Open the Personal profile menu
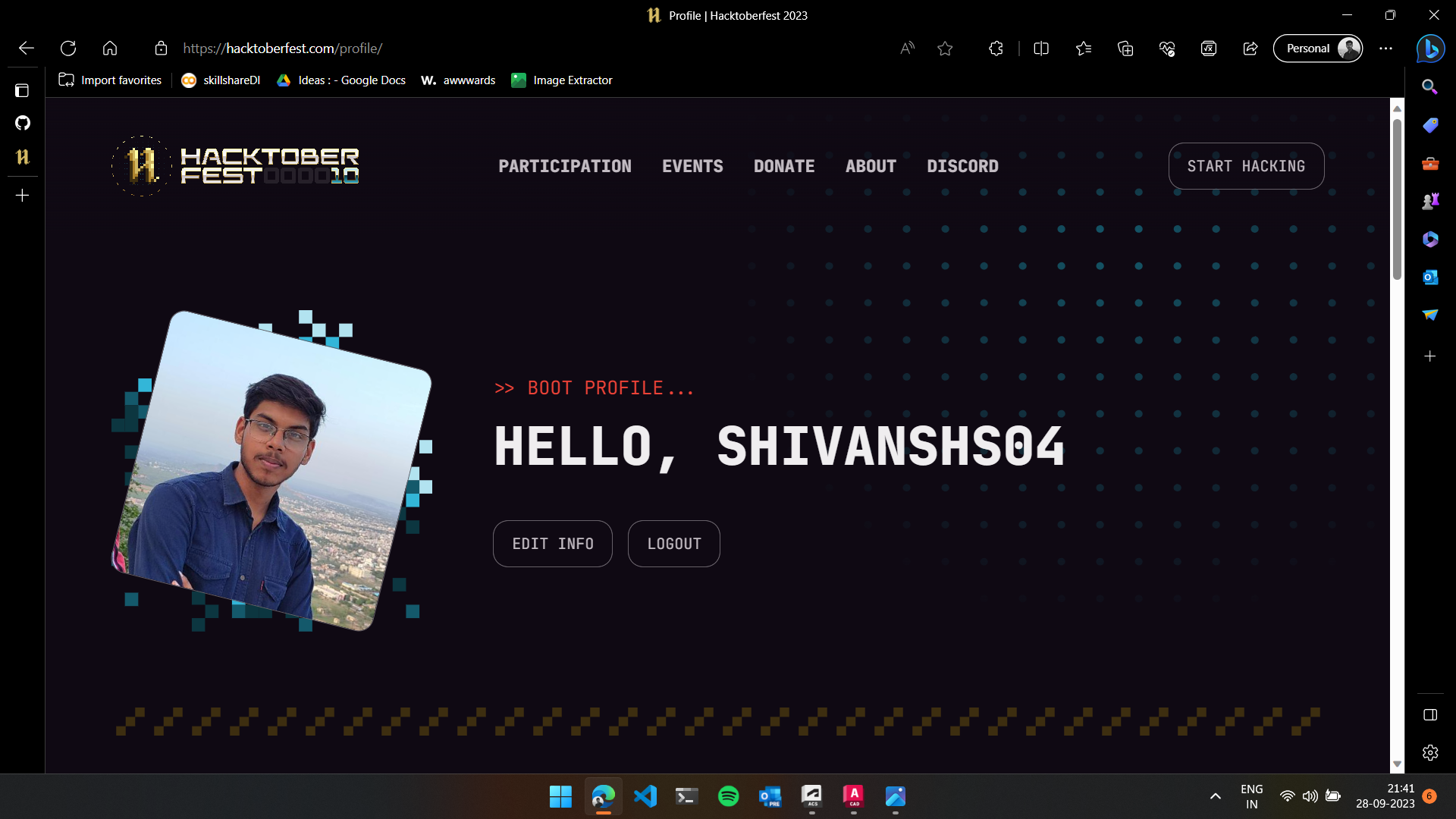This screenshot has width=1456, height=819. click(x=1318, y=48)
